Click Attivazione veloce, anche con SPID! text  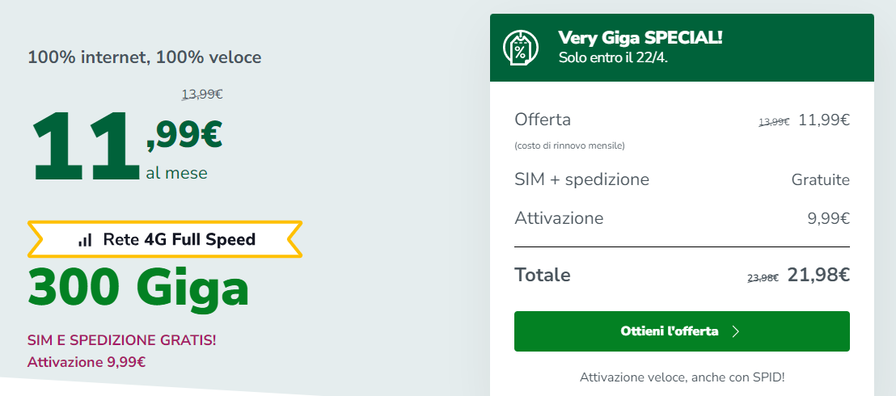pyautogui.click(x=682, y=377)
